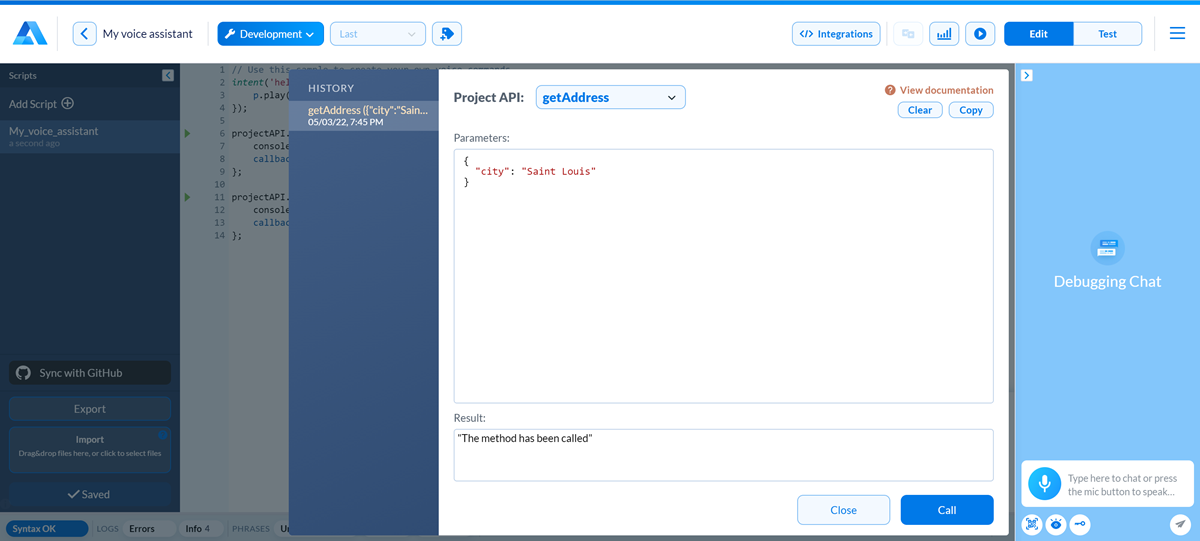This screenshot has width=1200, height=541.
Task: Click the Copy button
Action: pyautogui.click(x=971, y=110)
